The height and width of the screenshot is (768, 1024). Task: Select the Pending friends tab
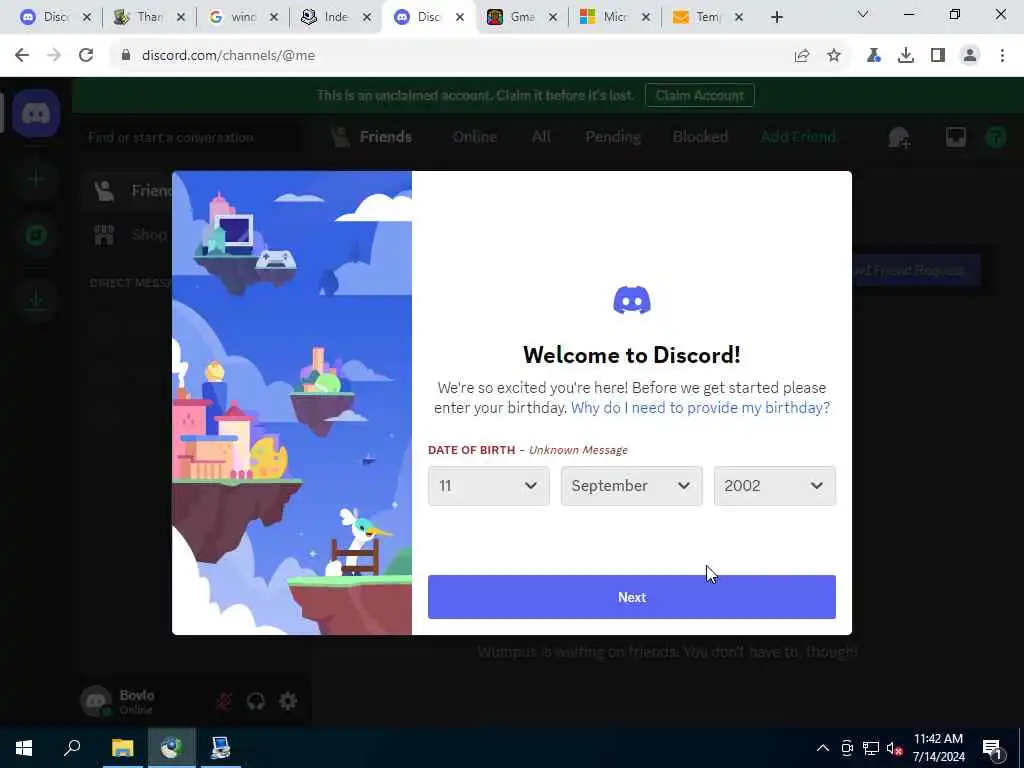613,137
